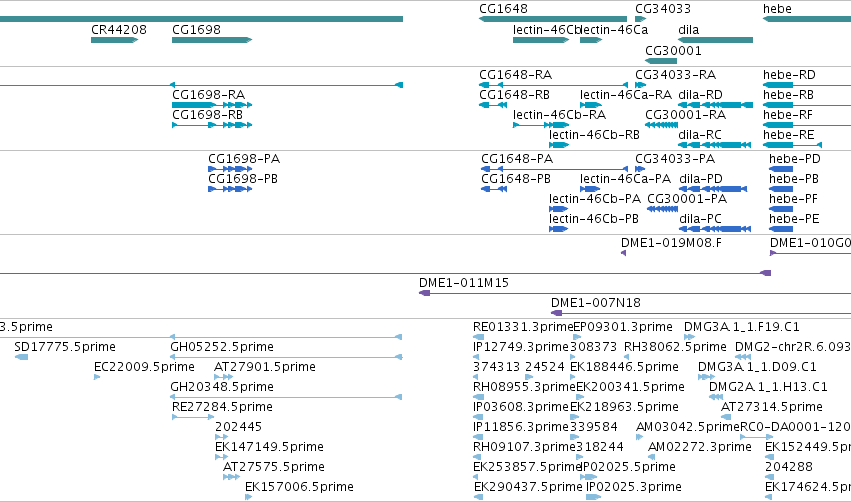Image resolution: width=851 pixels, height=502 pixels.
Task: Click the dila-RC transcript label
Action: pyautogui.click(x=700, y=135)
